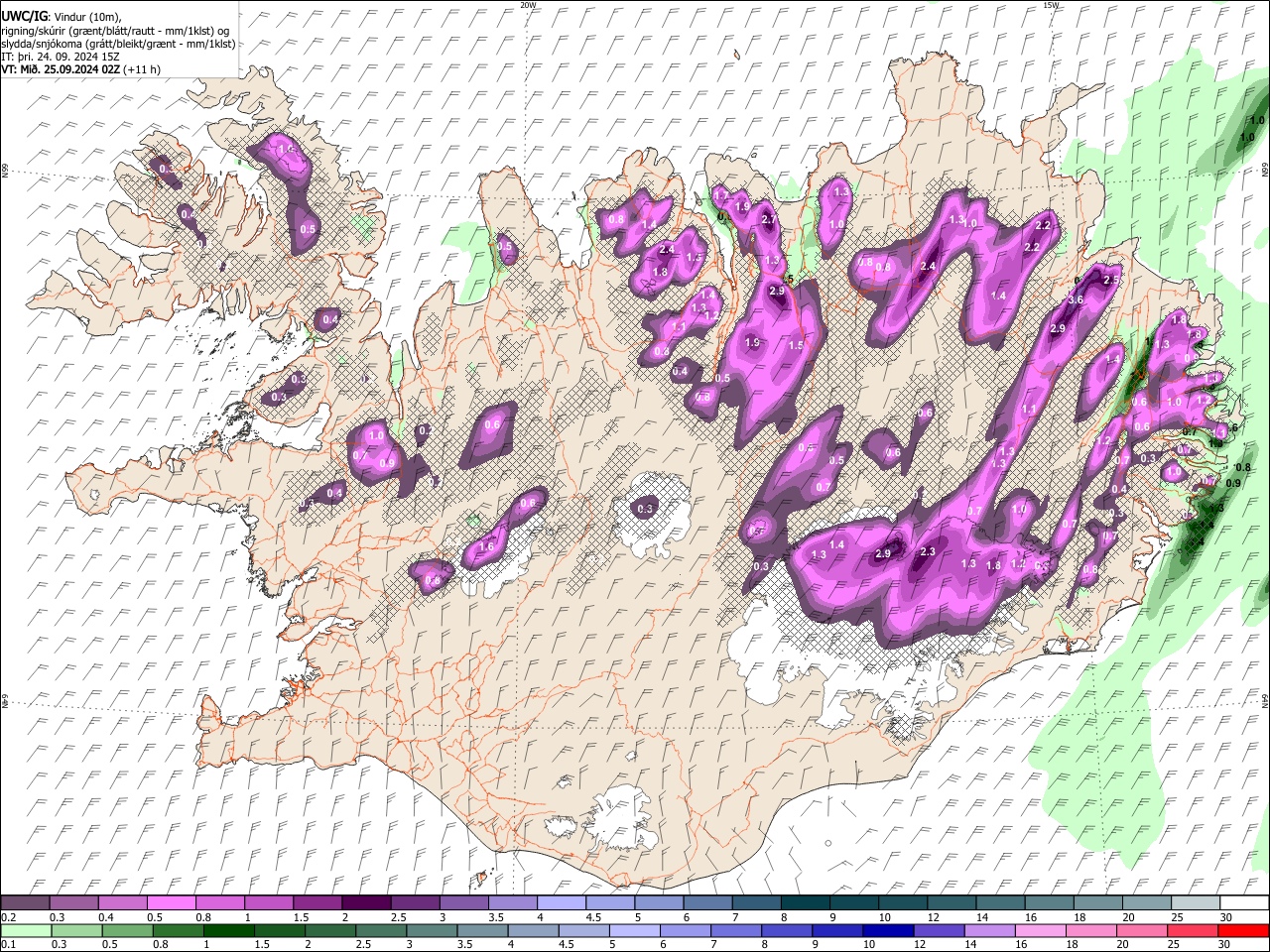1270x952 pixels.
Task: Click top legend swatch between 0.8 and 1
Action: click(x=219, y=903)
